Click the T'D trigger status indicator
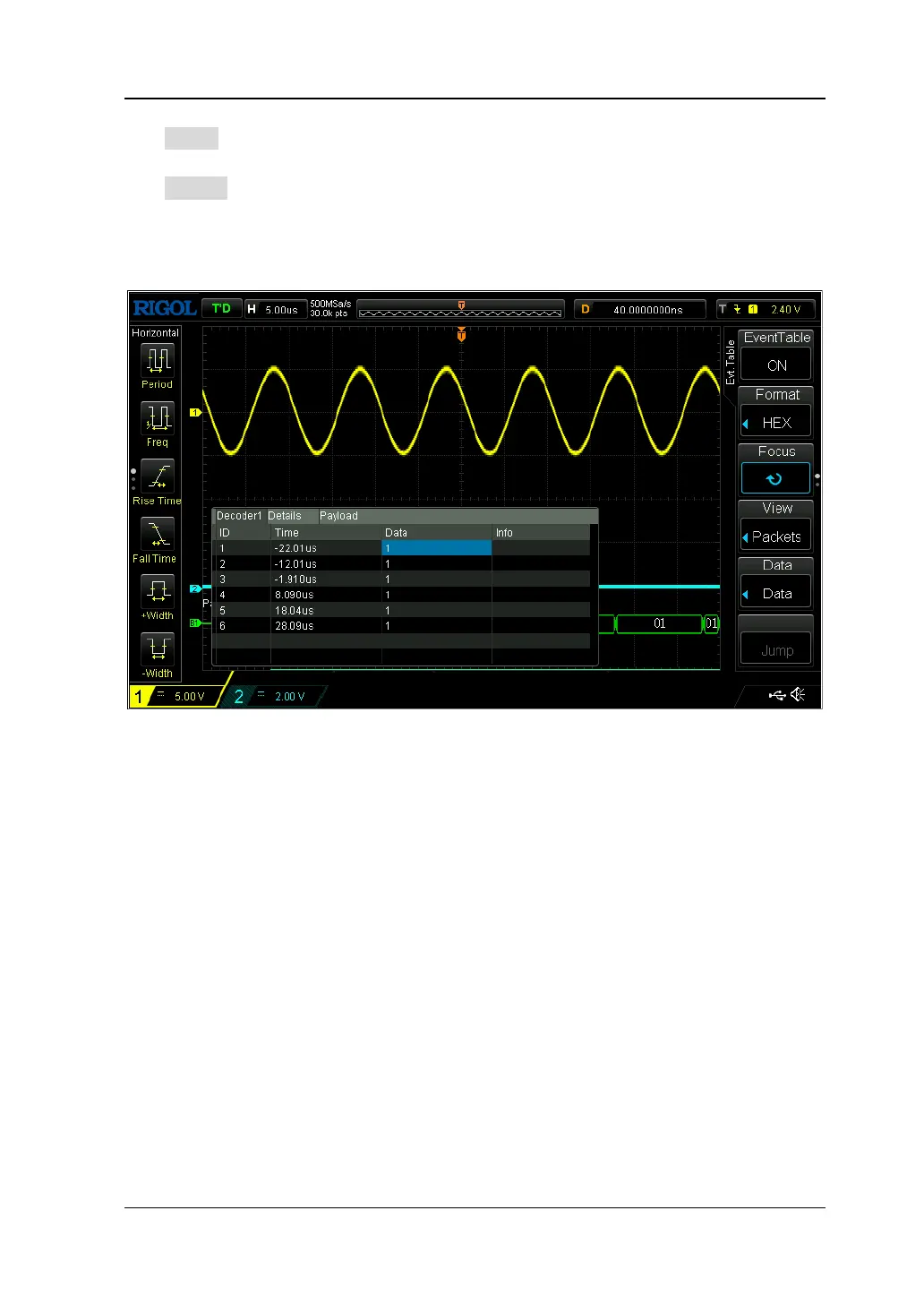Screen dimensions: 924x1305 coord(221,308)
